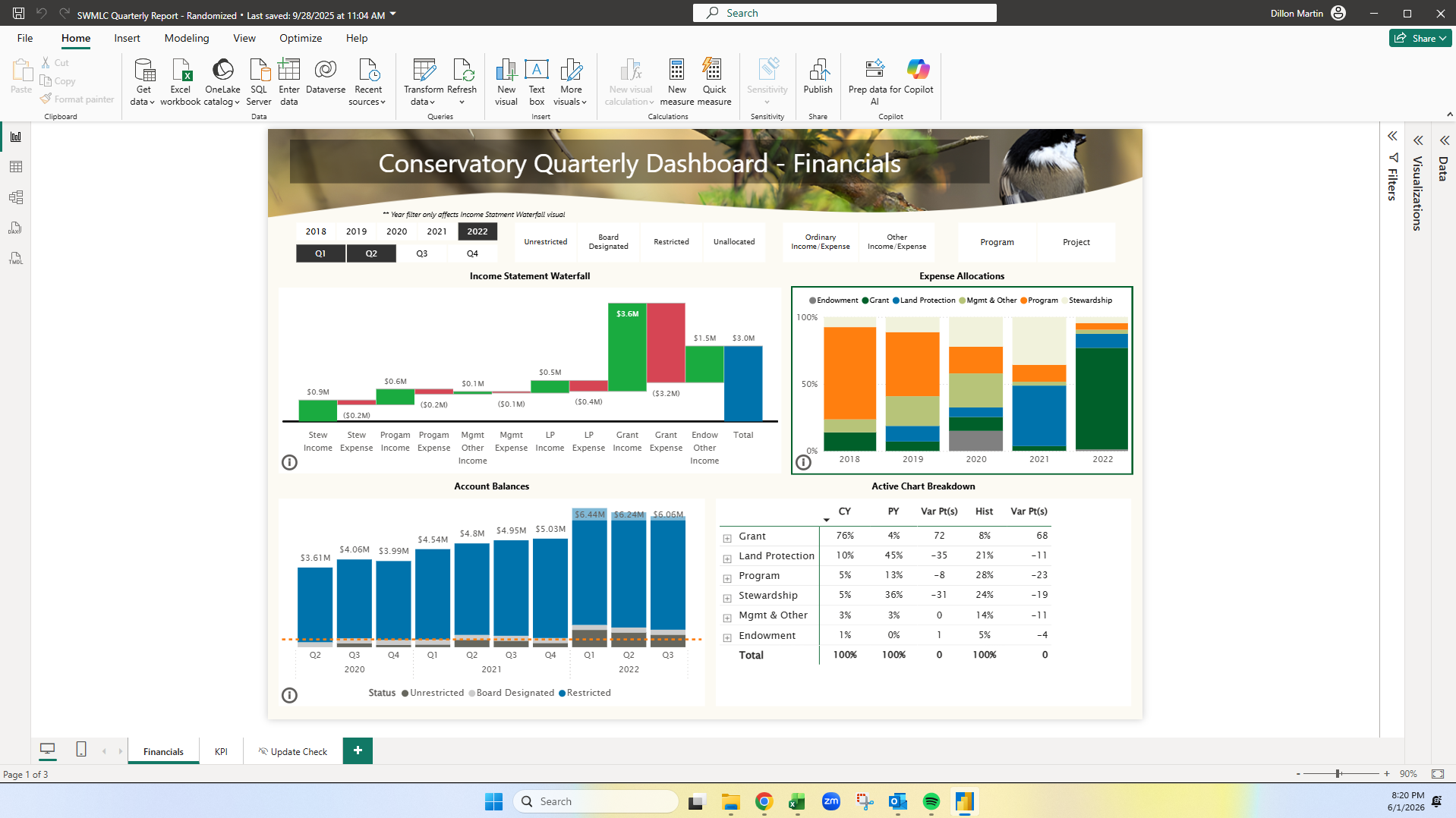Select the Program slicer button
The height and width of the screenshot is (818, 1456).
pyautogui.click(x=997, y=242)
